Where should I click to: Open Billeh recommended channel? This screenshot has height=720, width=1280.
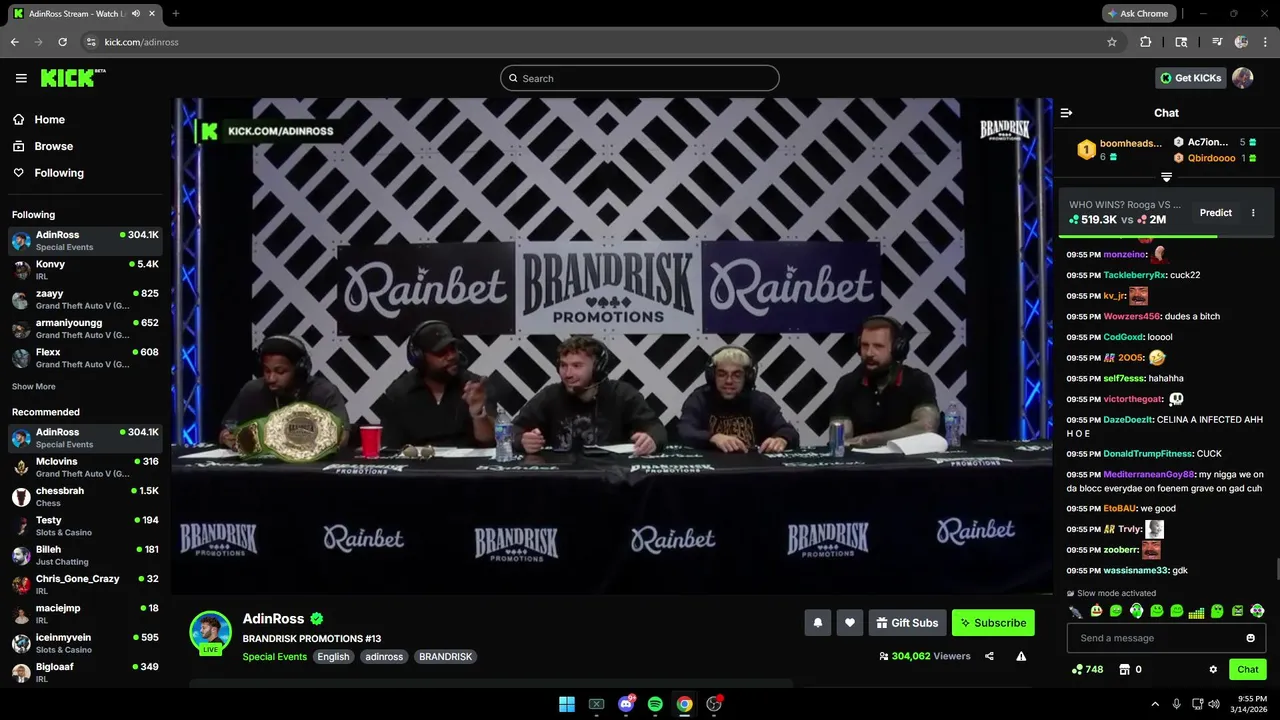click(x=85, y=555)
